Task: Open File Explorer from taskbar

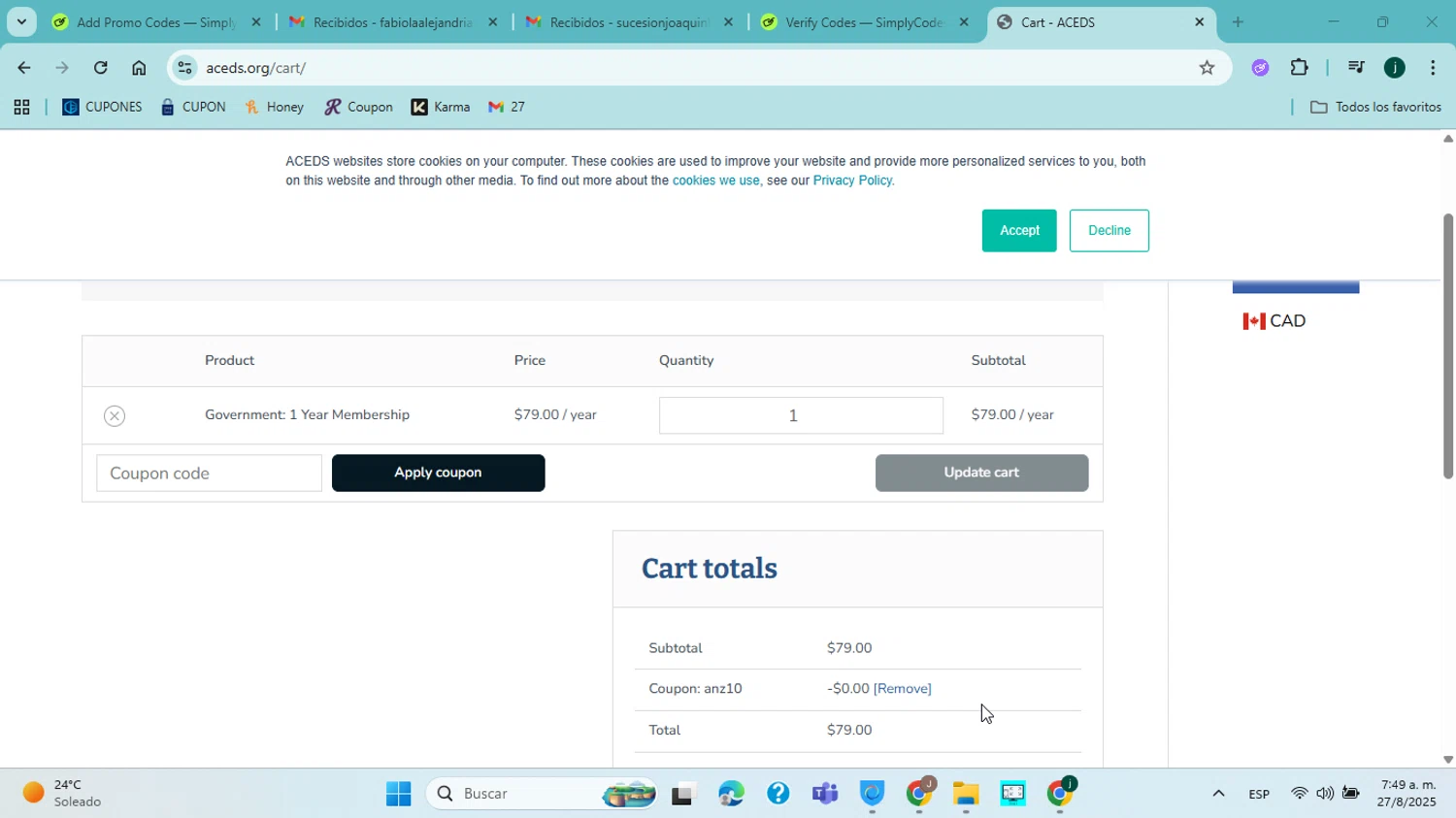Action: click(966, 794)
